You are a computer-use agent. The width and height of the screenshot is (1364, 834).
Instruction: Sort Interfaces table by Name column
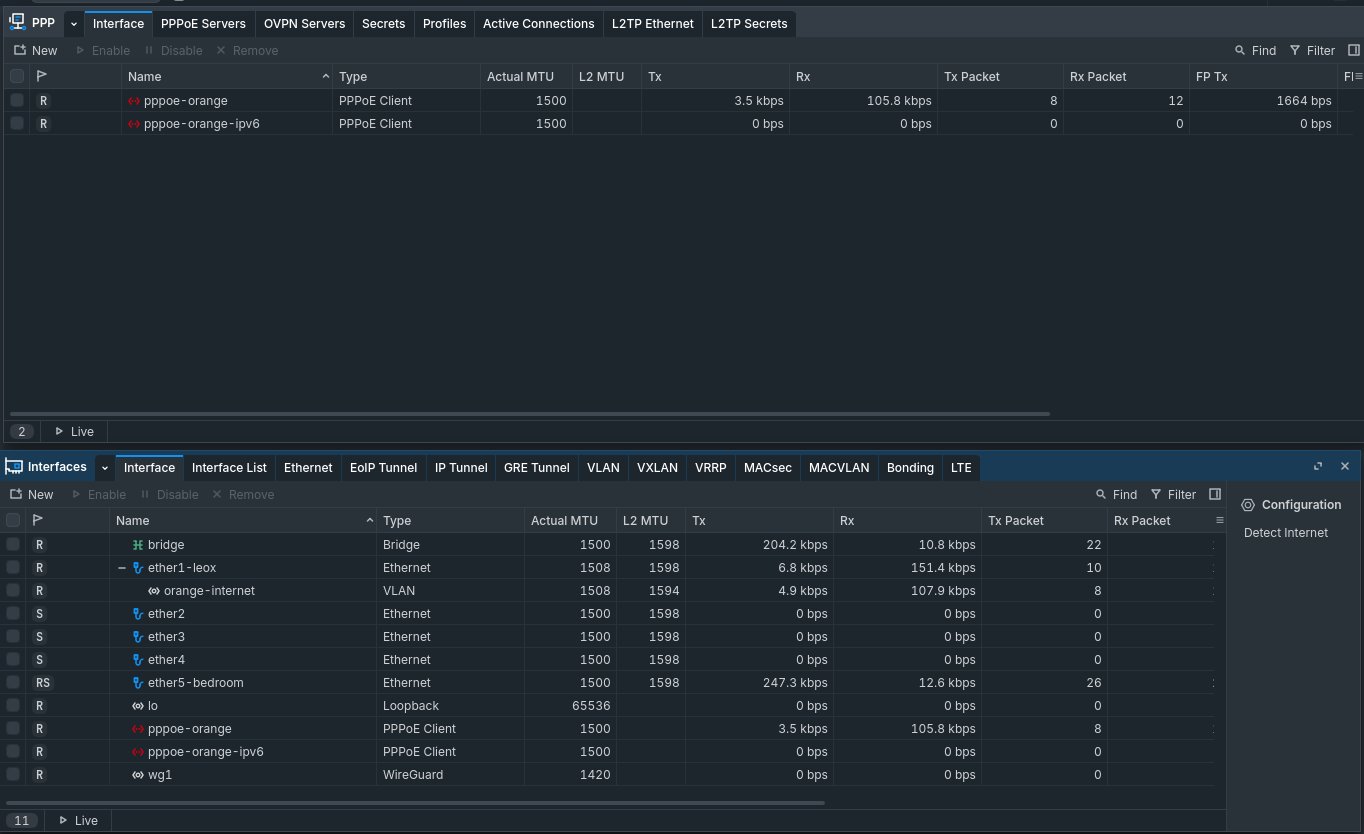click(243, 520)
